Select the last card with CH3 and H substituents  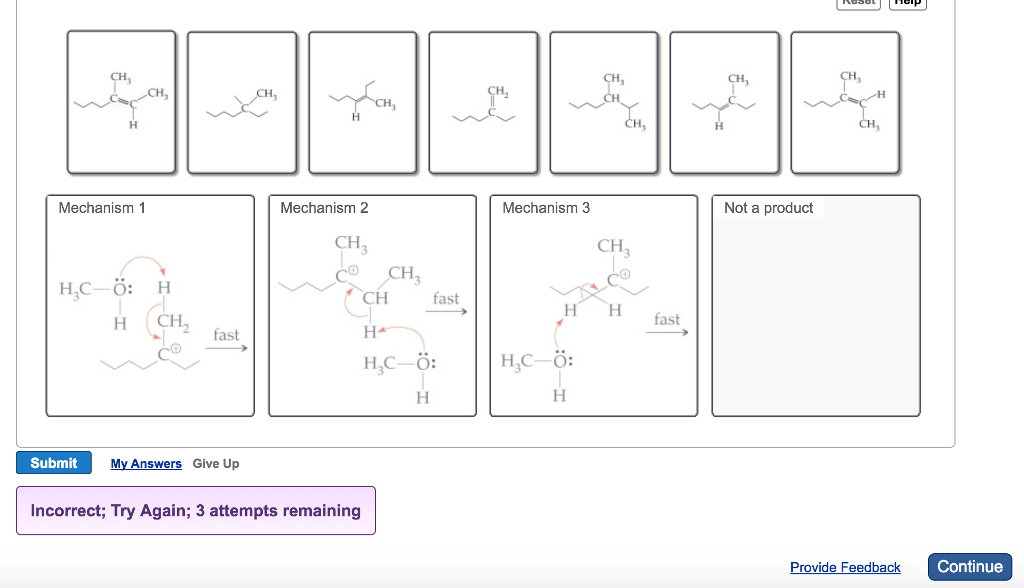[x=845, y=101]
